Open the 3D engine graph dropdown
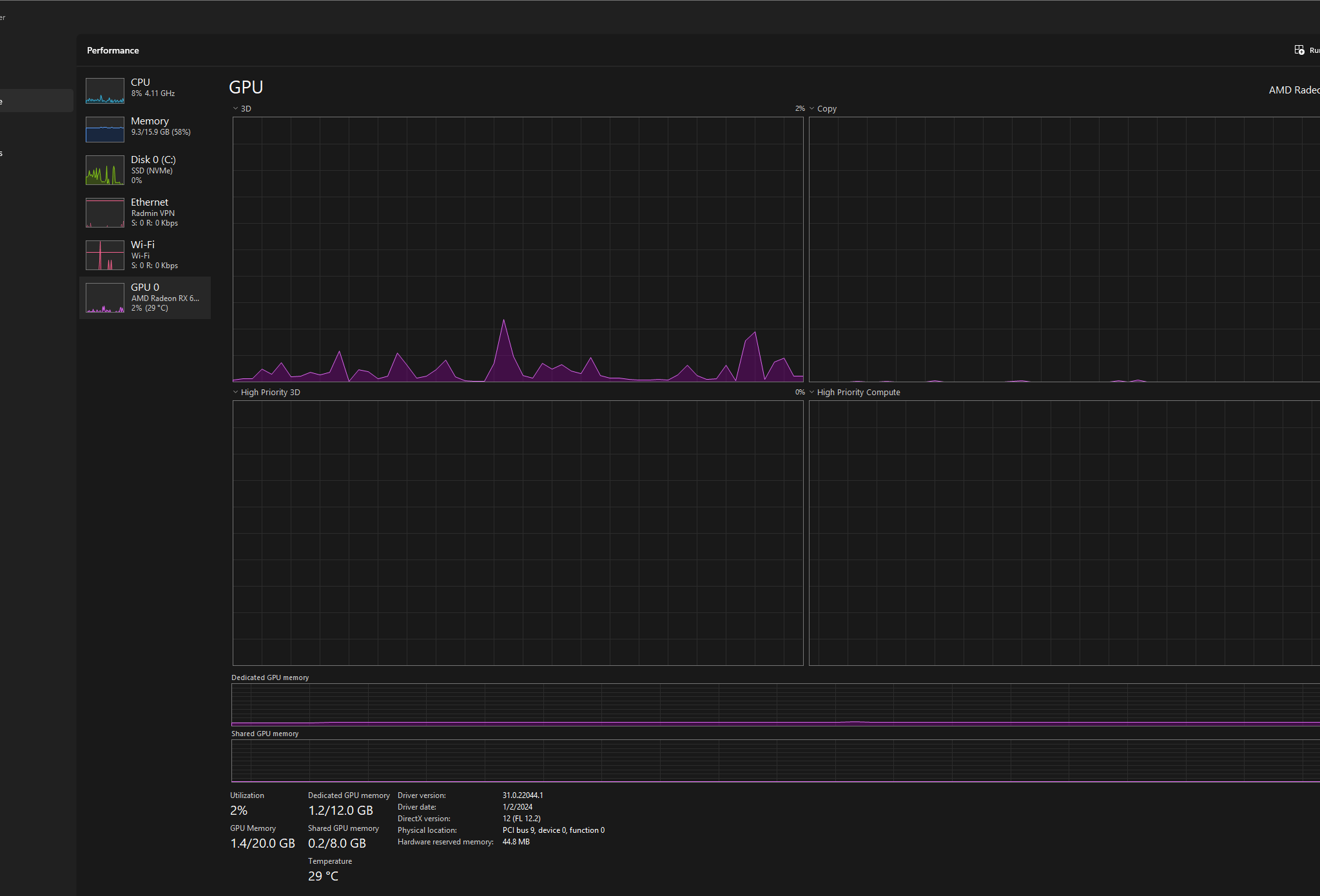The width and height of the screenshot is (1320, 896). 236,108
